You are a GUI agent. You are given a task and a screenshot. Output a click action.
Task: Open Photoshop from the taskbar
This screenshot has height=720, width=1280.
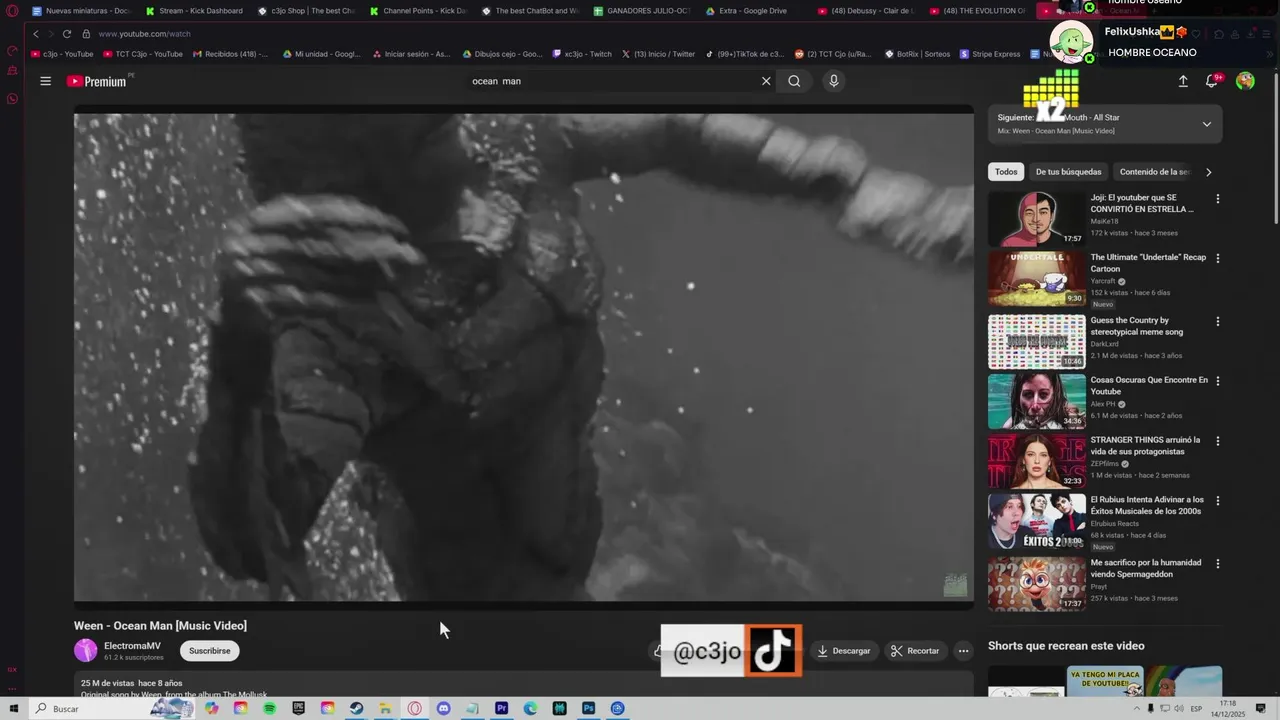click(x=588, y=708)
